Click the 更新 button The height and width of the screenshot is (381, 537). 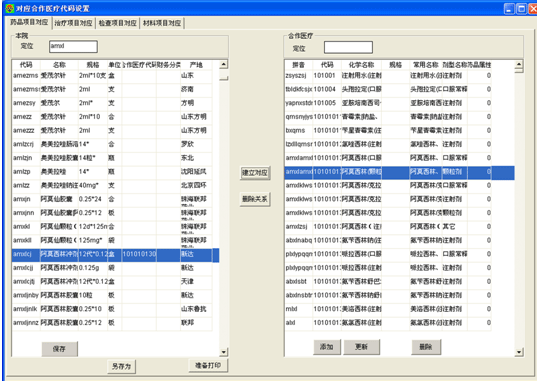click(x=361, y=347)
